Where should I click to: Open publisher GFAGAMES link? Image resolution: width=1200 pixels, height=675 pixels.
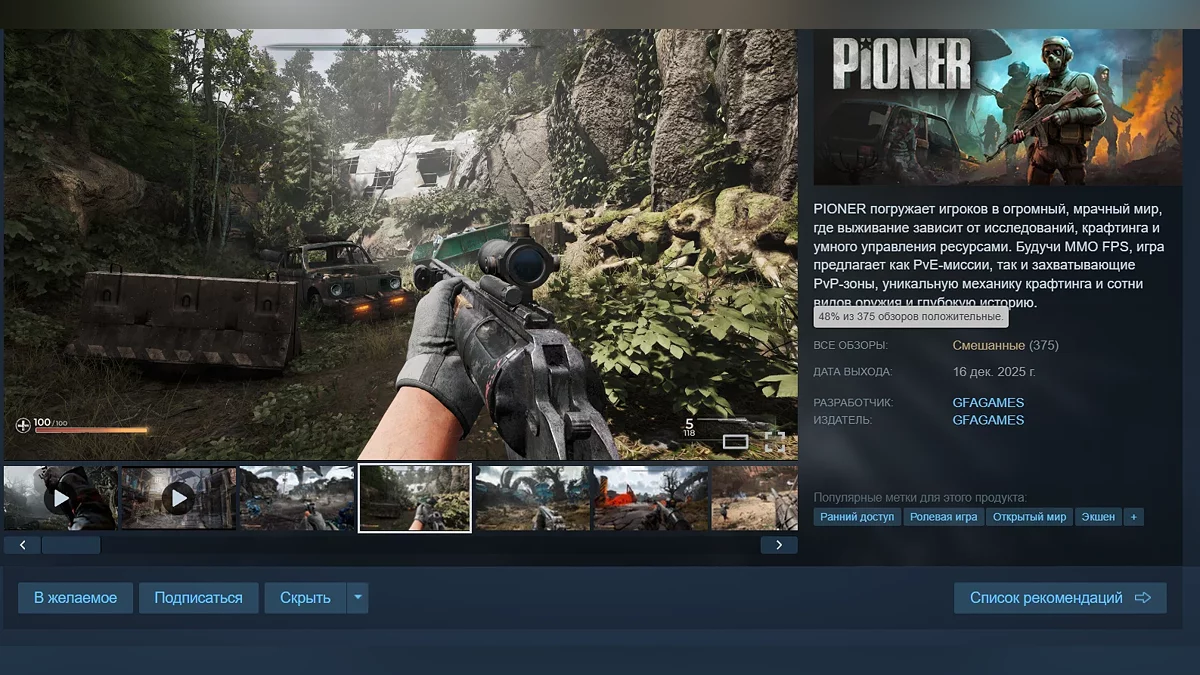coord(988,420)
